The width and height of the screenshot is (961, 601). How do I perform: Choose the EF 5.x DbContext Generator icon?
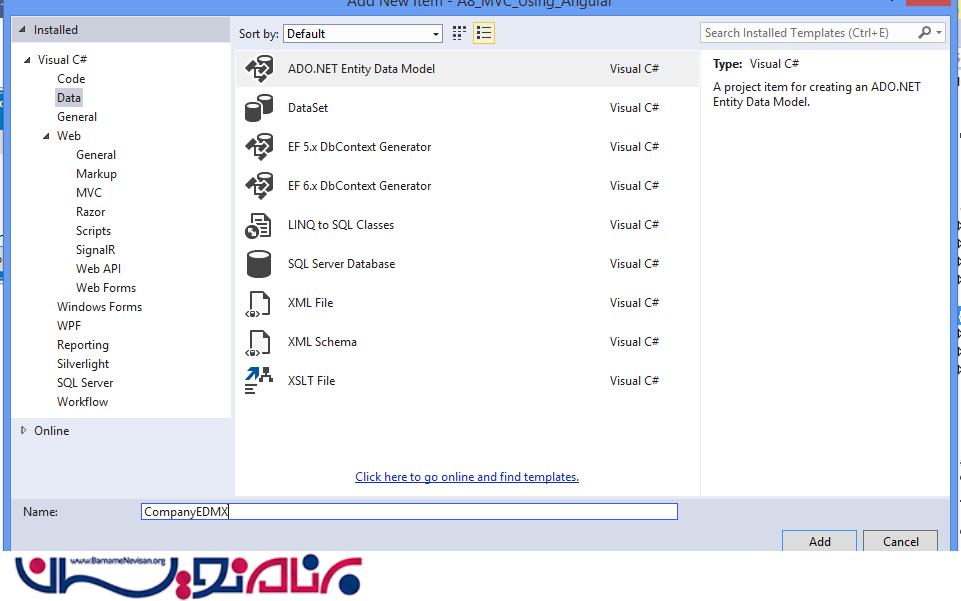tap(259, 147)
